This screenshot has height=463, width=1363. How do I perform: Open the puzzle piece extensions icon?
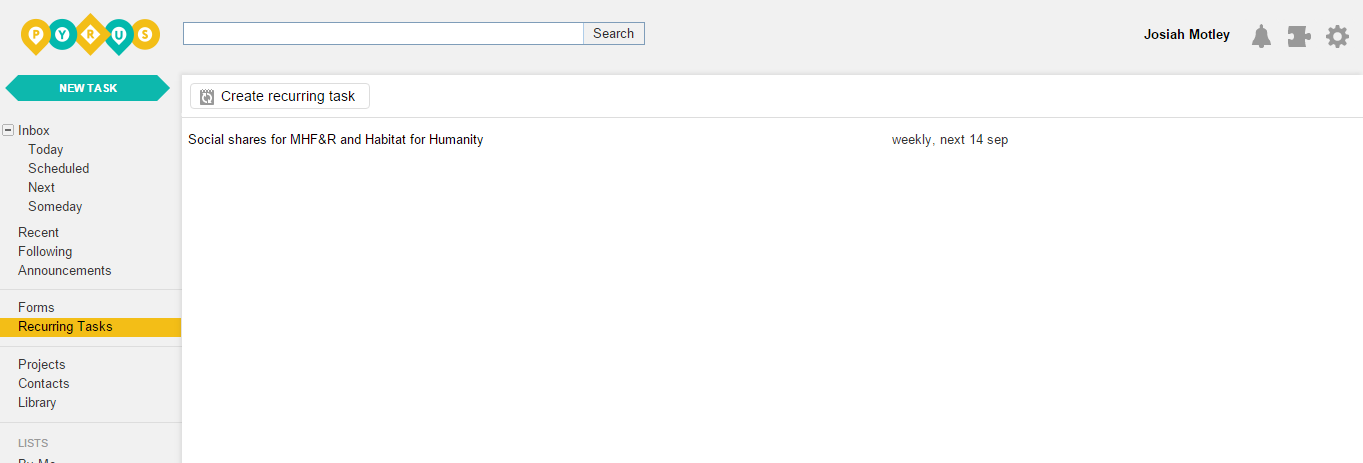1299,37
